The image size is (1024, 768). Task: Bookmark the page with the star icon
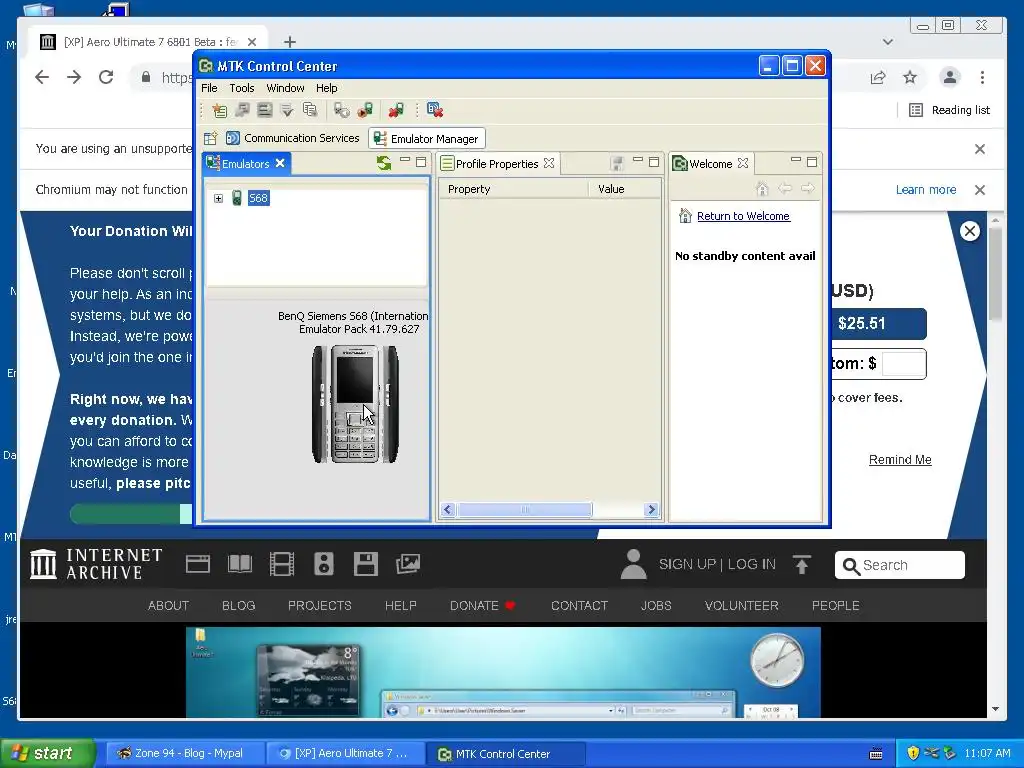click(x=910, y=78)
